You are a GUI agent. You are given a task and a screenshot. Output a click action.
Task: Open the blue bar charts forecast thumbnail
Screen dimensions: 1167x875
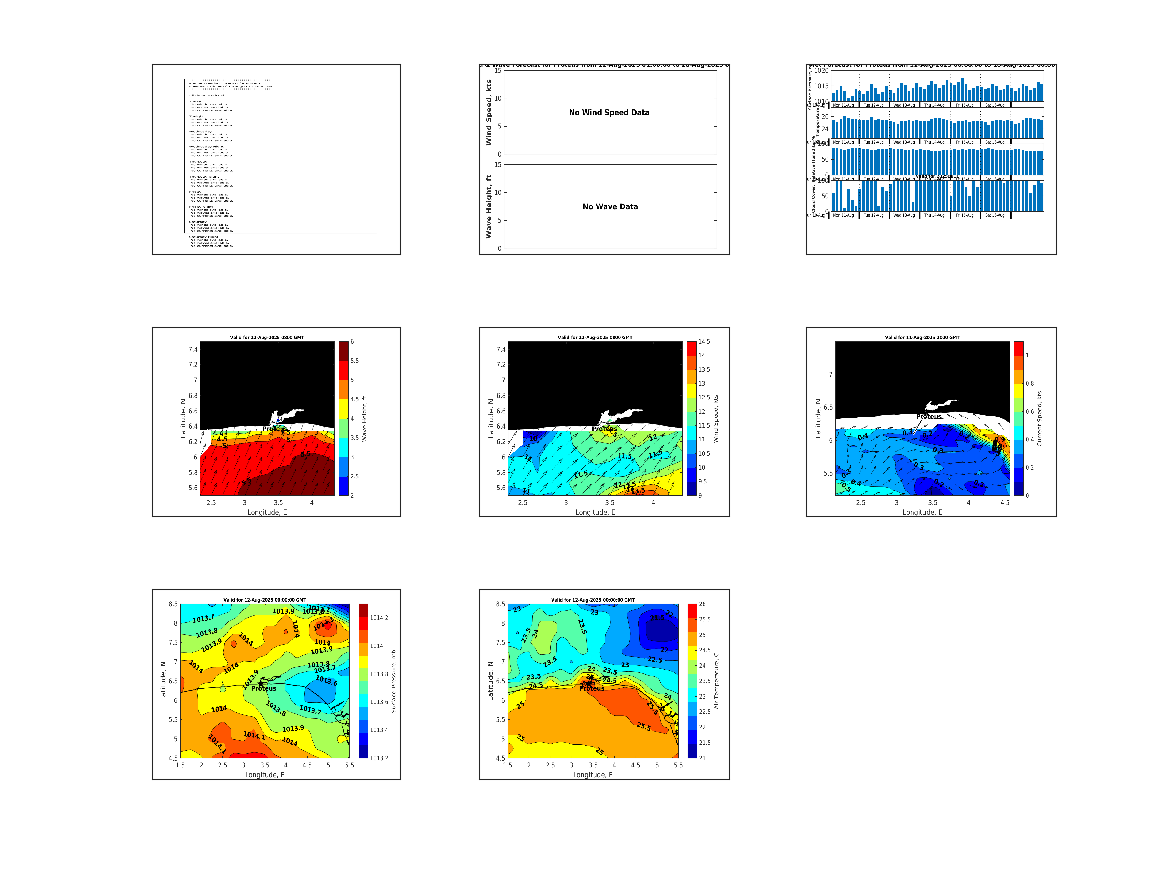pos(931,159)
